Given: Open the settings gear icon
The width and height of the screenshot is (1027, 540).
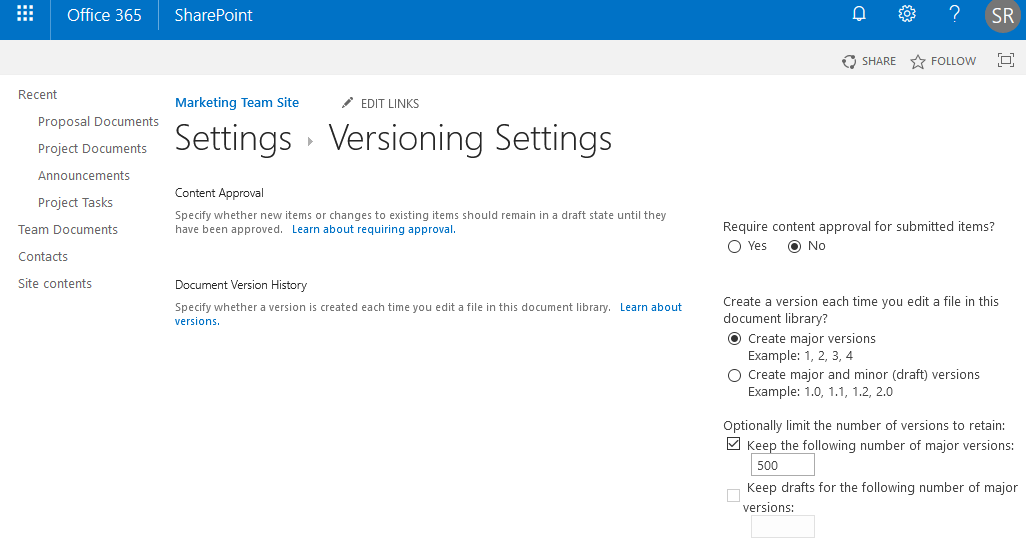Looking at the screenshot, I should tap(907, 15).
